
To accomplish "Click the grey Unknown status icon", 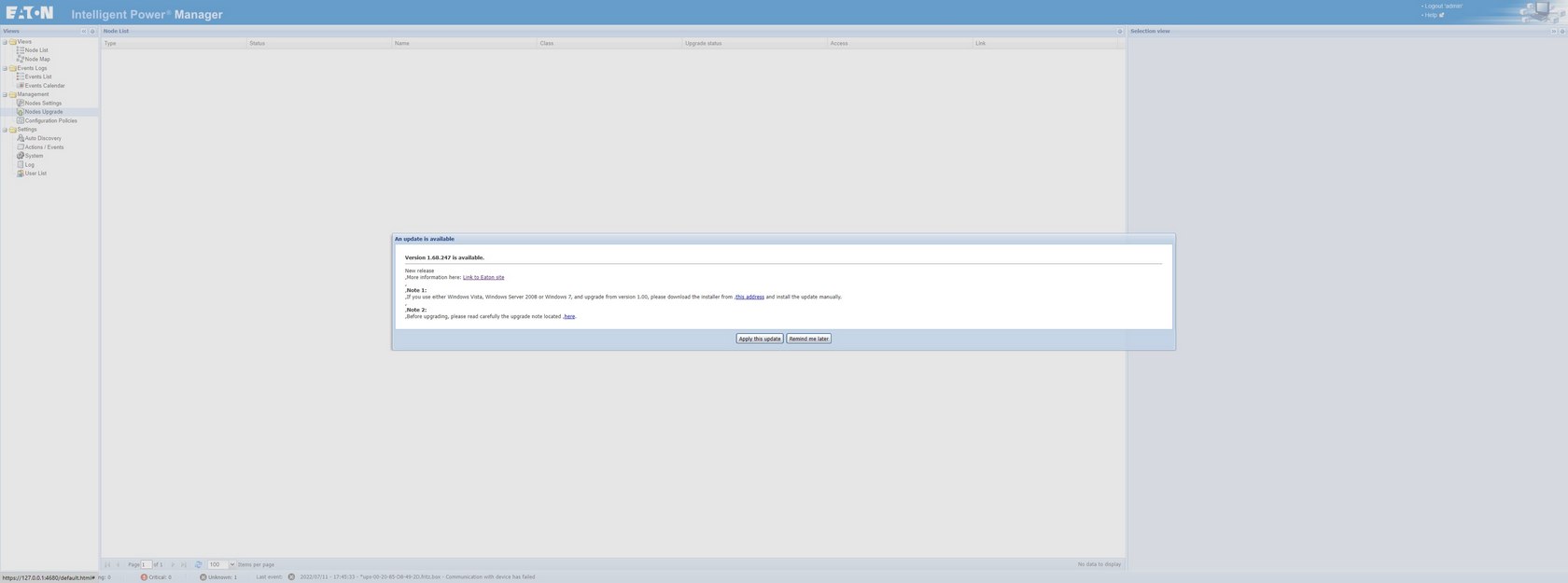I will point(203,577).
